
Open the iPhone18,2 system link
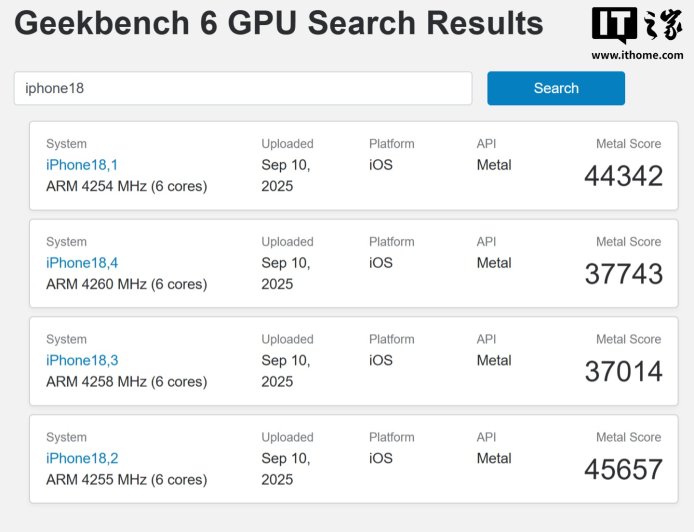(x=82, y=458)
